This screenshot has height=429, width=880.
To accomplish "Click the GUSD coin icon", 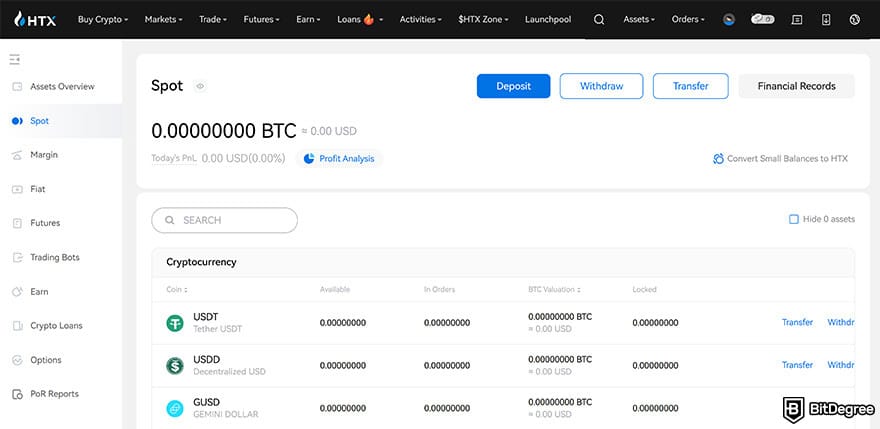I will coord(175,408).
